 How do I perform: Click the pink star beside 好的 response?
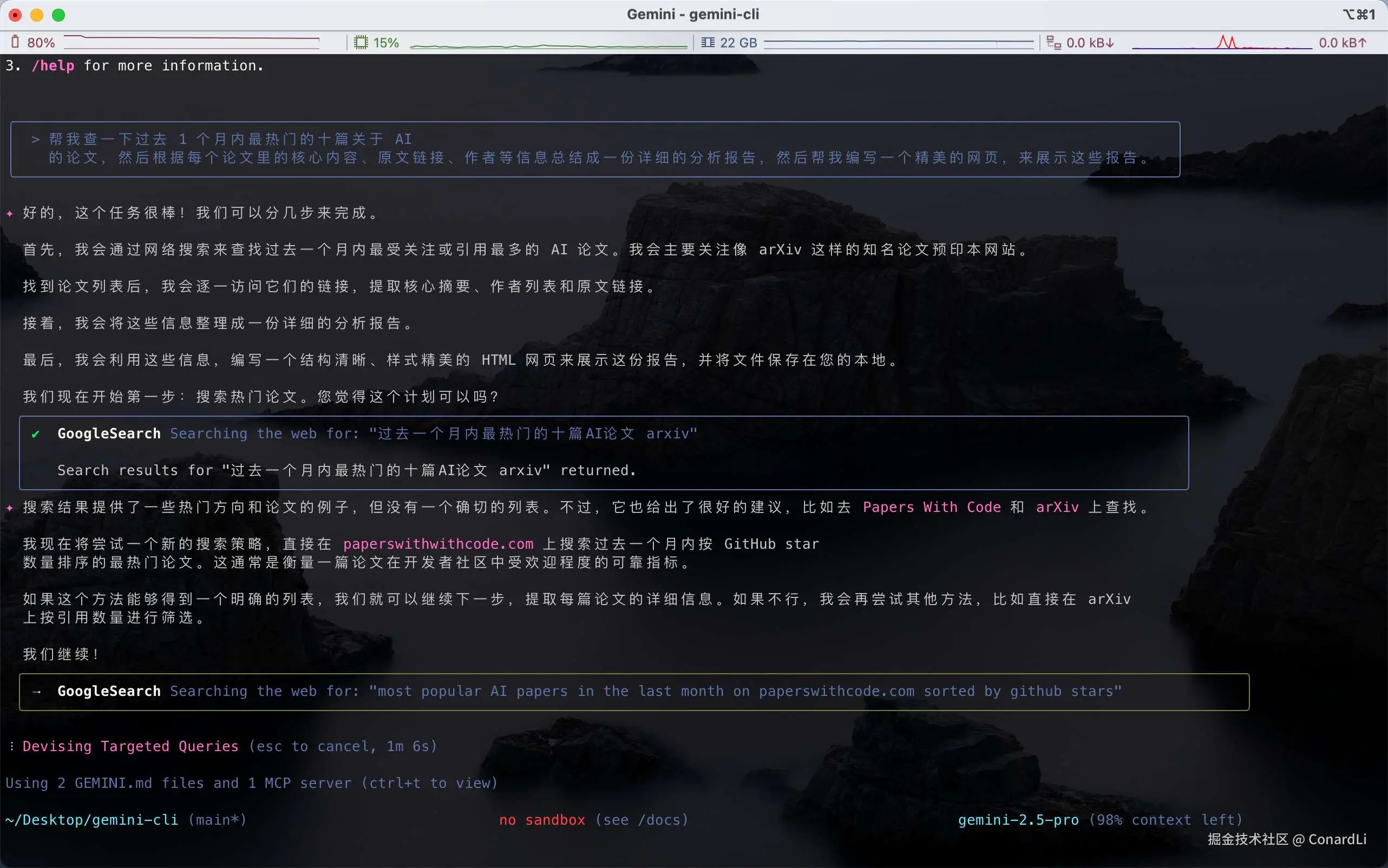pos(10,214)
